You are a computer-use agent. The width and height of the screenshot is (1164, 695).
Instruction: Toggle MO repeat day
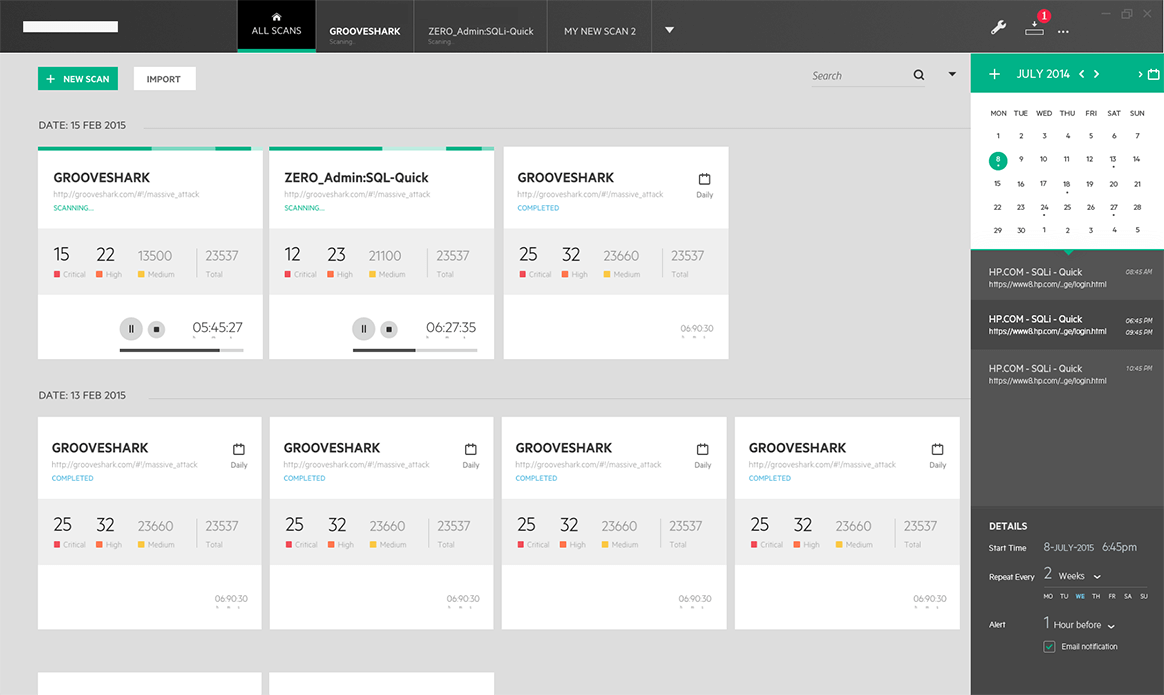pyautogui.click(x=1048, y=596)
